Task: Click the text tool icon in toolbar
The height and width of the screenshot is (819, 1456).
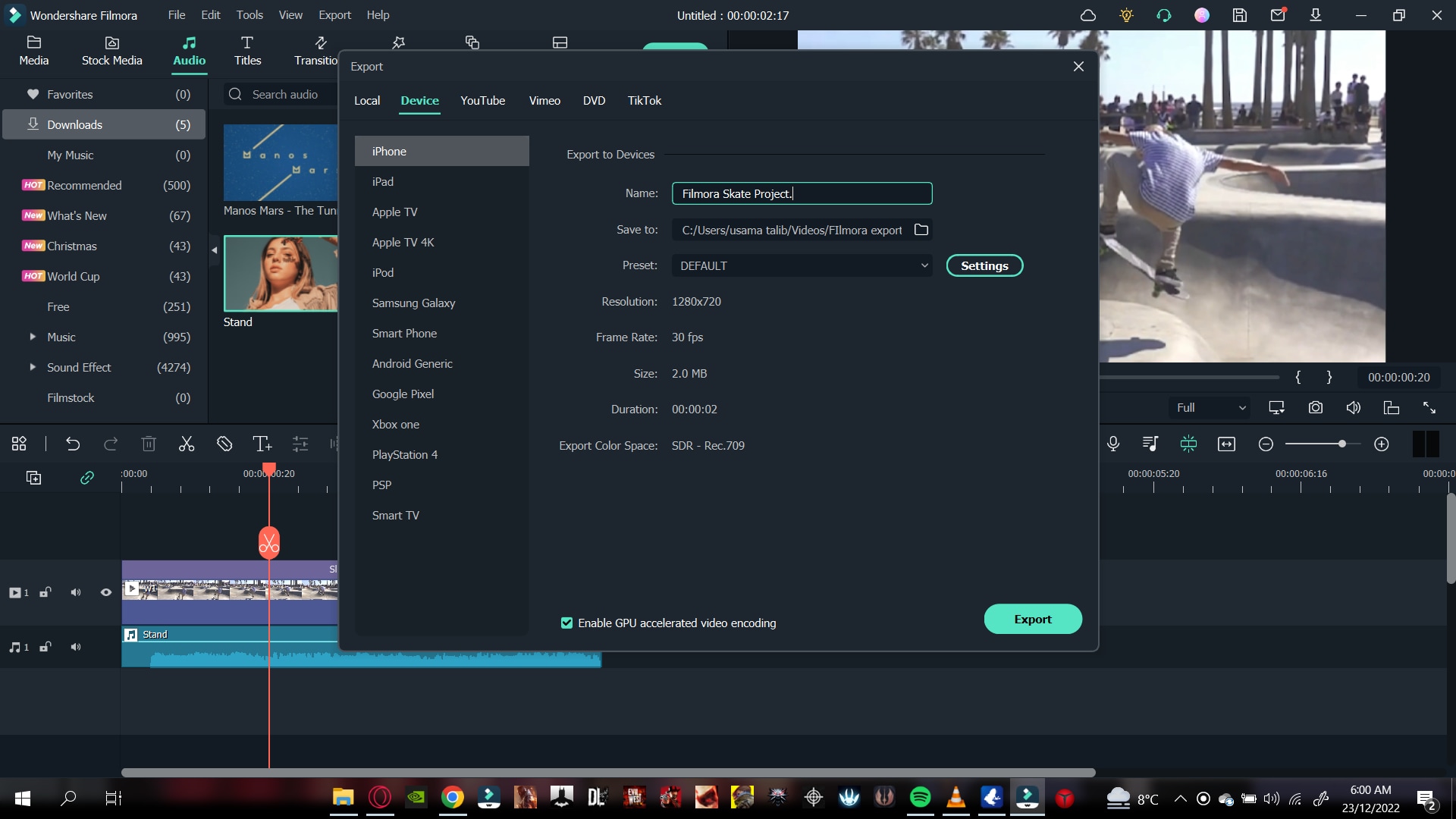Action: click(261, 443)
